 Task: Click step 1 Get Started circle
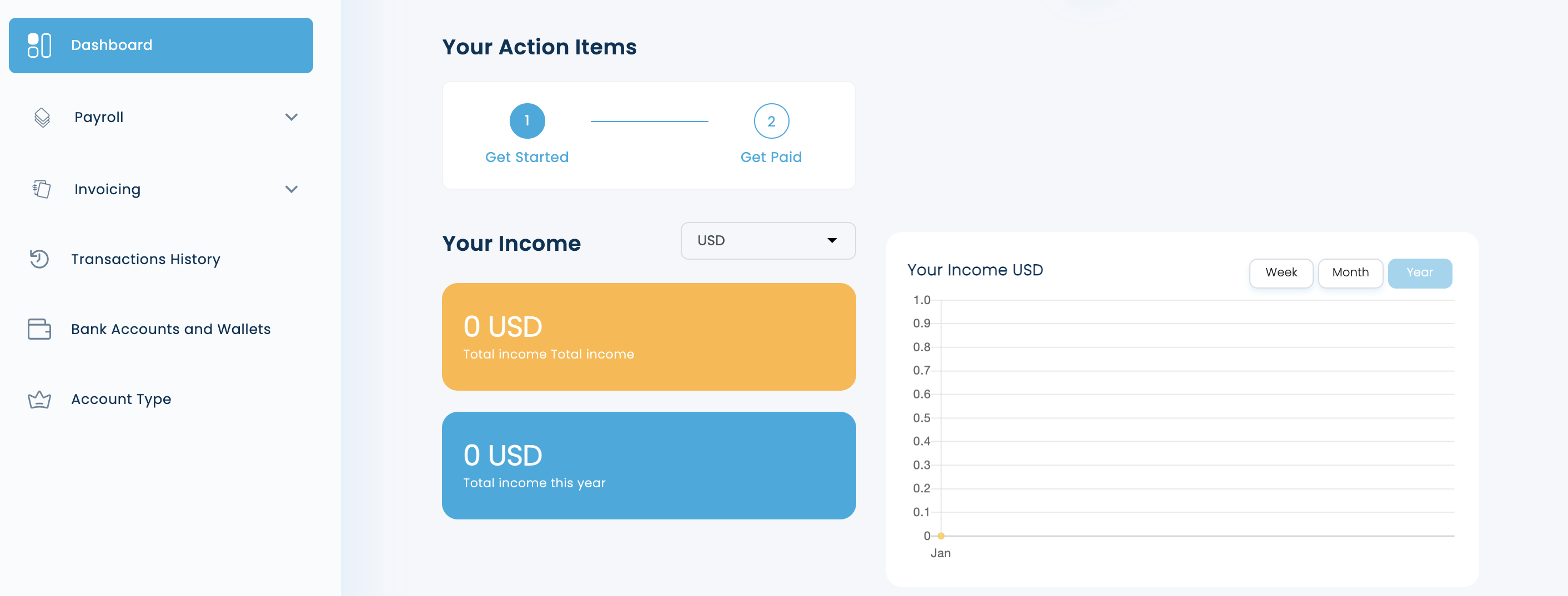[x=526, y=121]
